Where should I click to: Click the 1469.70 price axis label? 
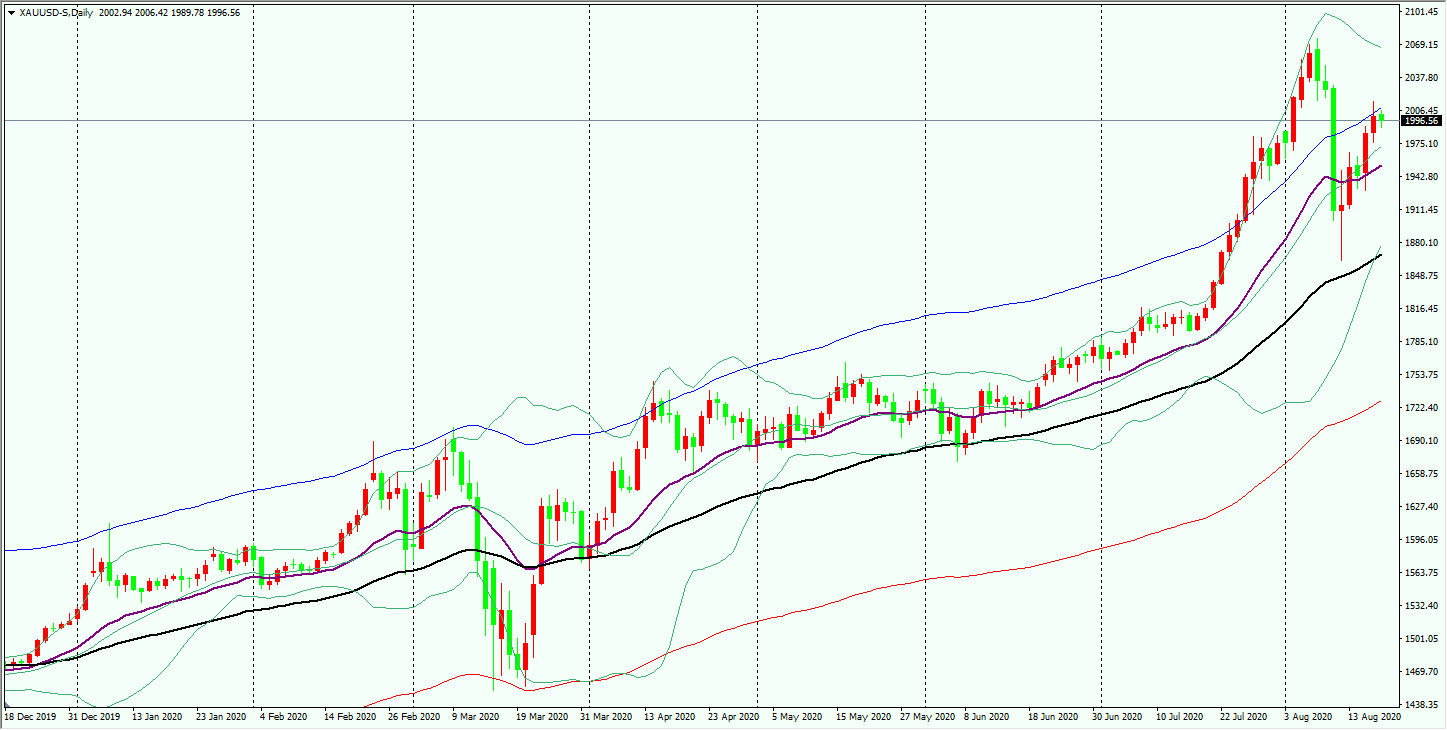click(x=1422, y=672)
